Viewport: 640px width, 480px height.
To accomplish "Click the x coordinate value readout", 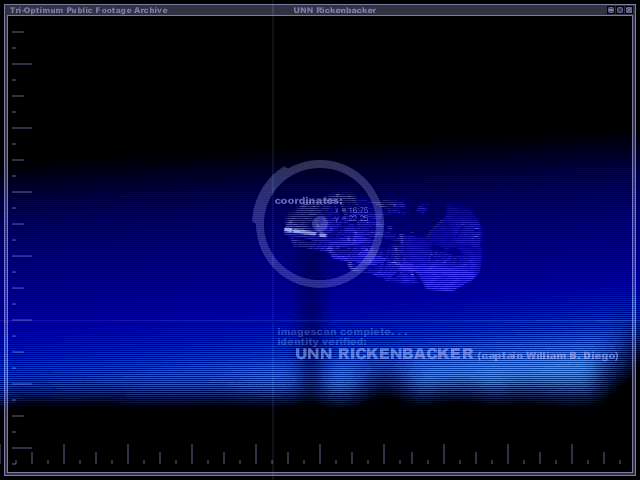I will (x=352, y=210).
